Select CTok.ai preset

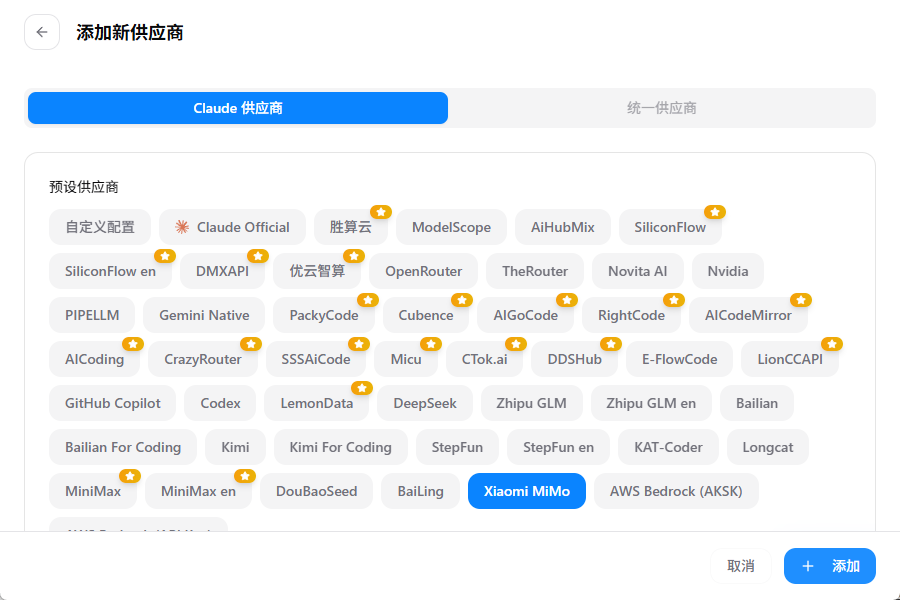point(484,359)
